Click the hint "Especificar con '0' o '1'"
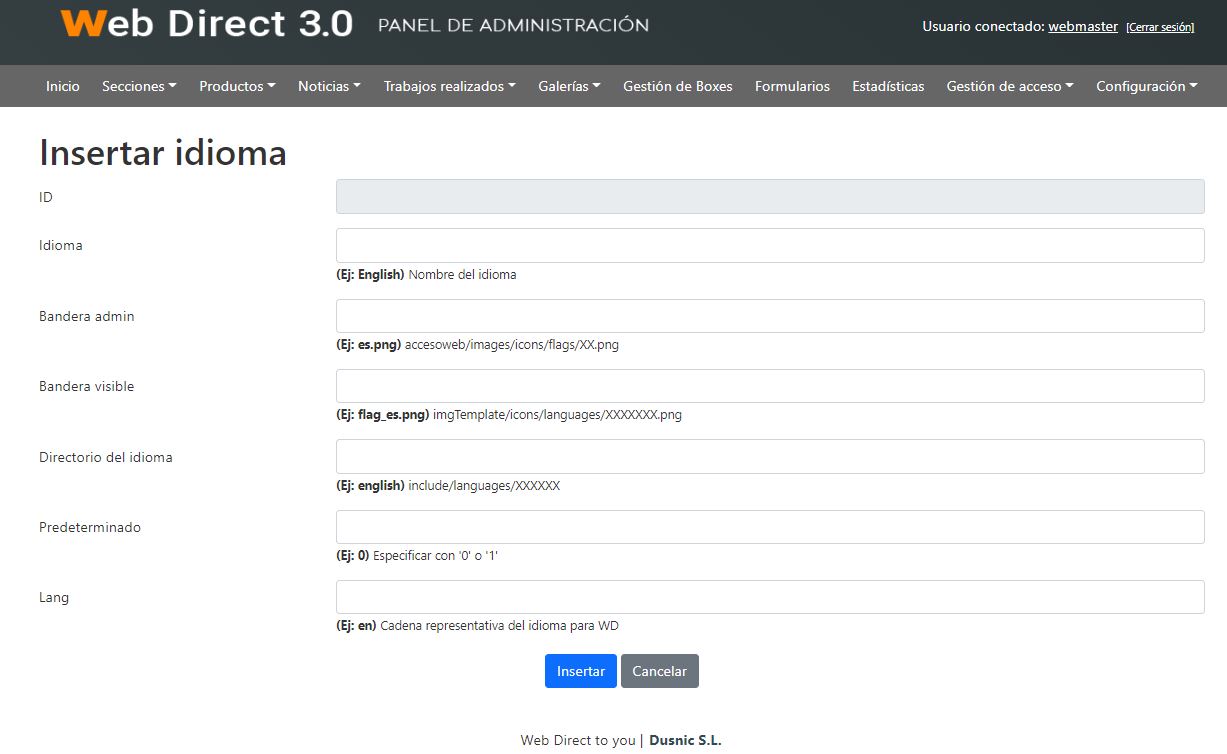 pos(435,556)
